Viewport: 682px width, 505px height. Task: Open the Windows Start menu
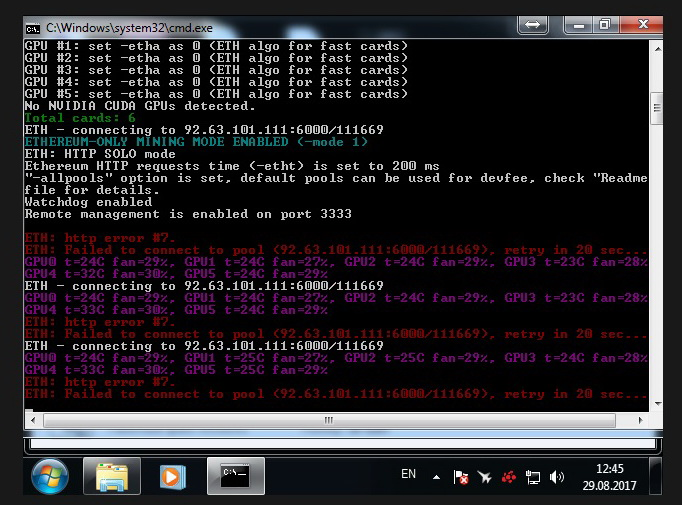pyautogui.click(x=50, y=477)
